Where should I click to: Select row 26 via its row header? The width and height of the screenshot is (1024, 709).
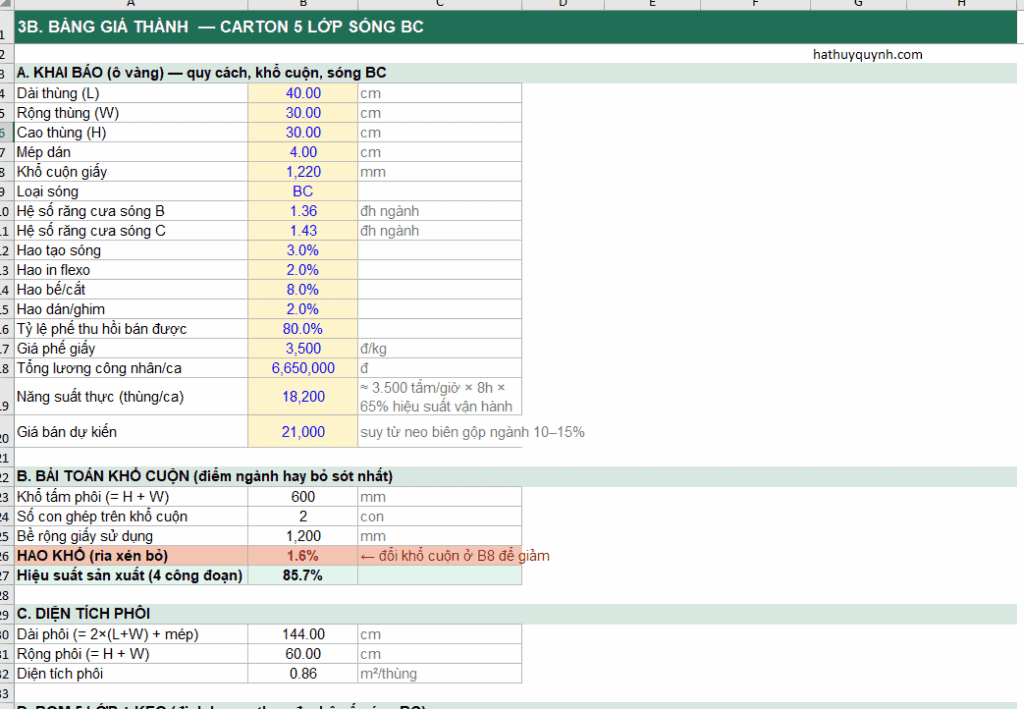point(6,556)
